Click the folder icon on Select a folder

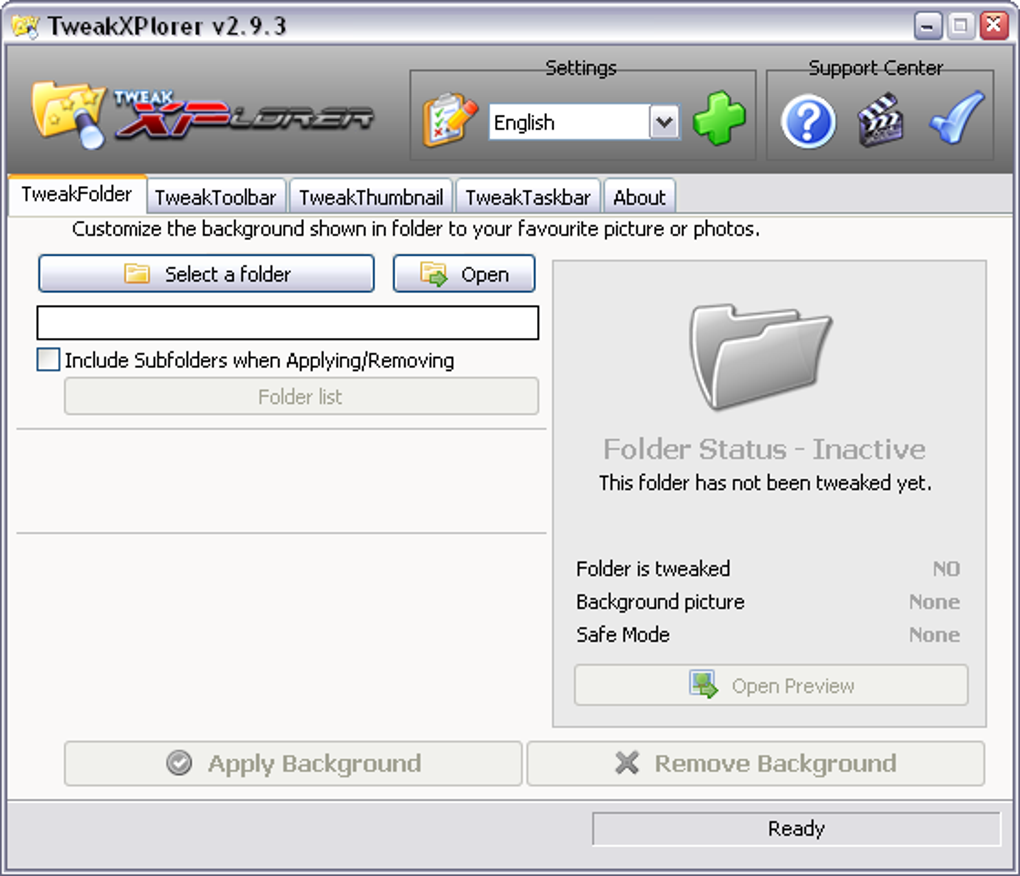point(137,273)
